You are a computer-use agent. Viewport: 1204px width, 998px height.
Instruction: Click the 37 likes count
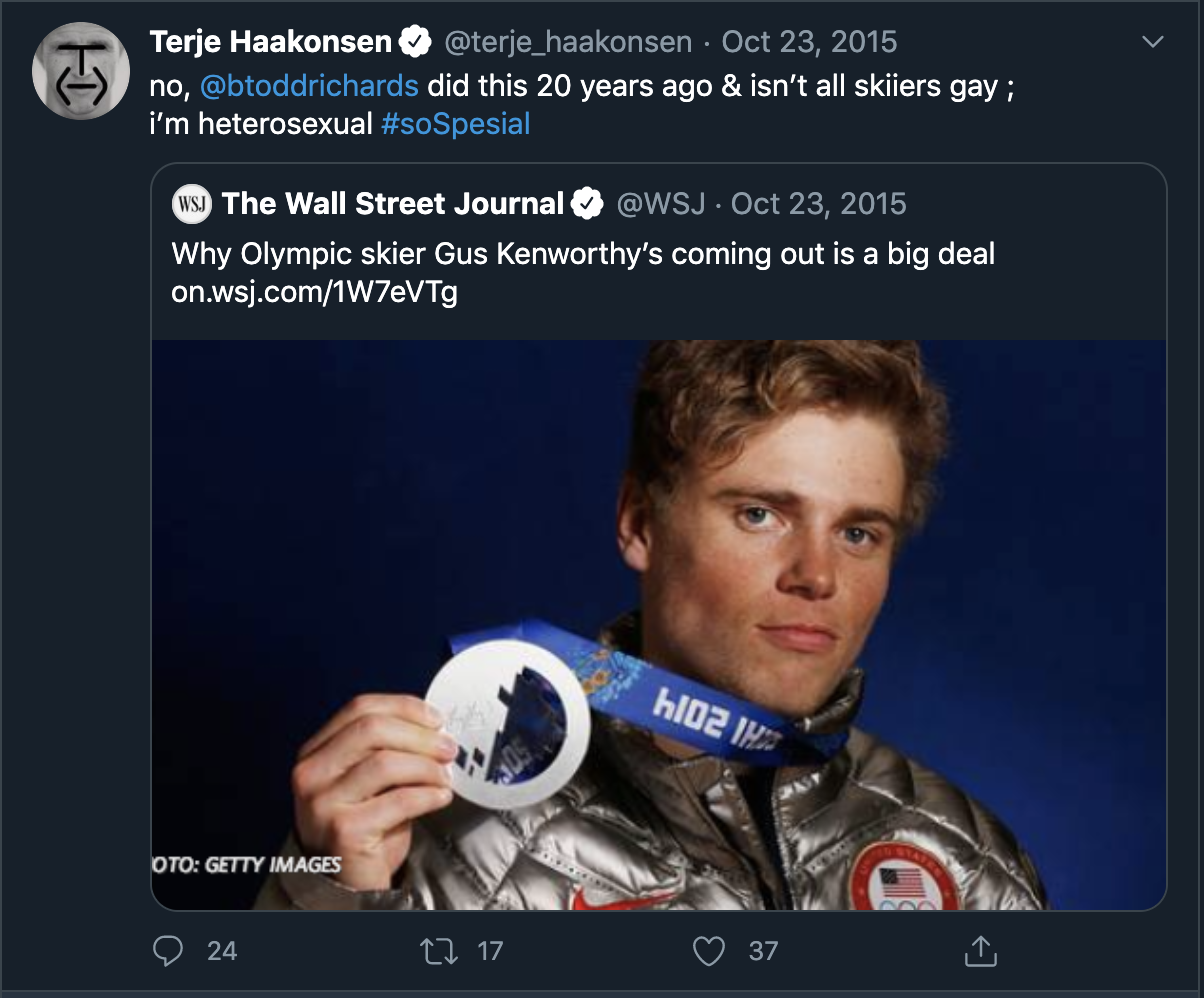pyautogui.click(x=763, y=950)
